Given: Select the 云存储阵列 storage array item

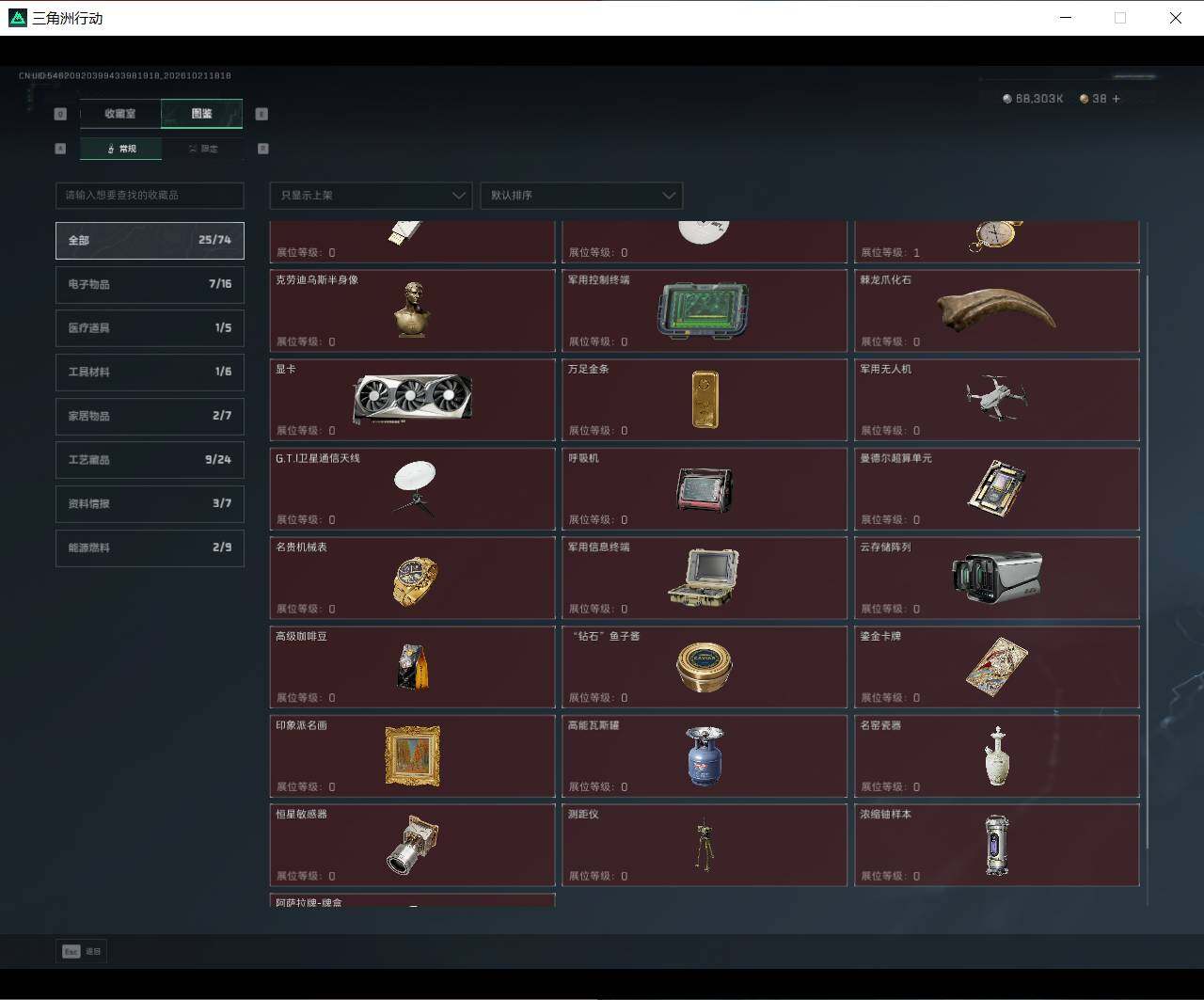Looking at the screenshot, I should 997,578.
